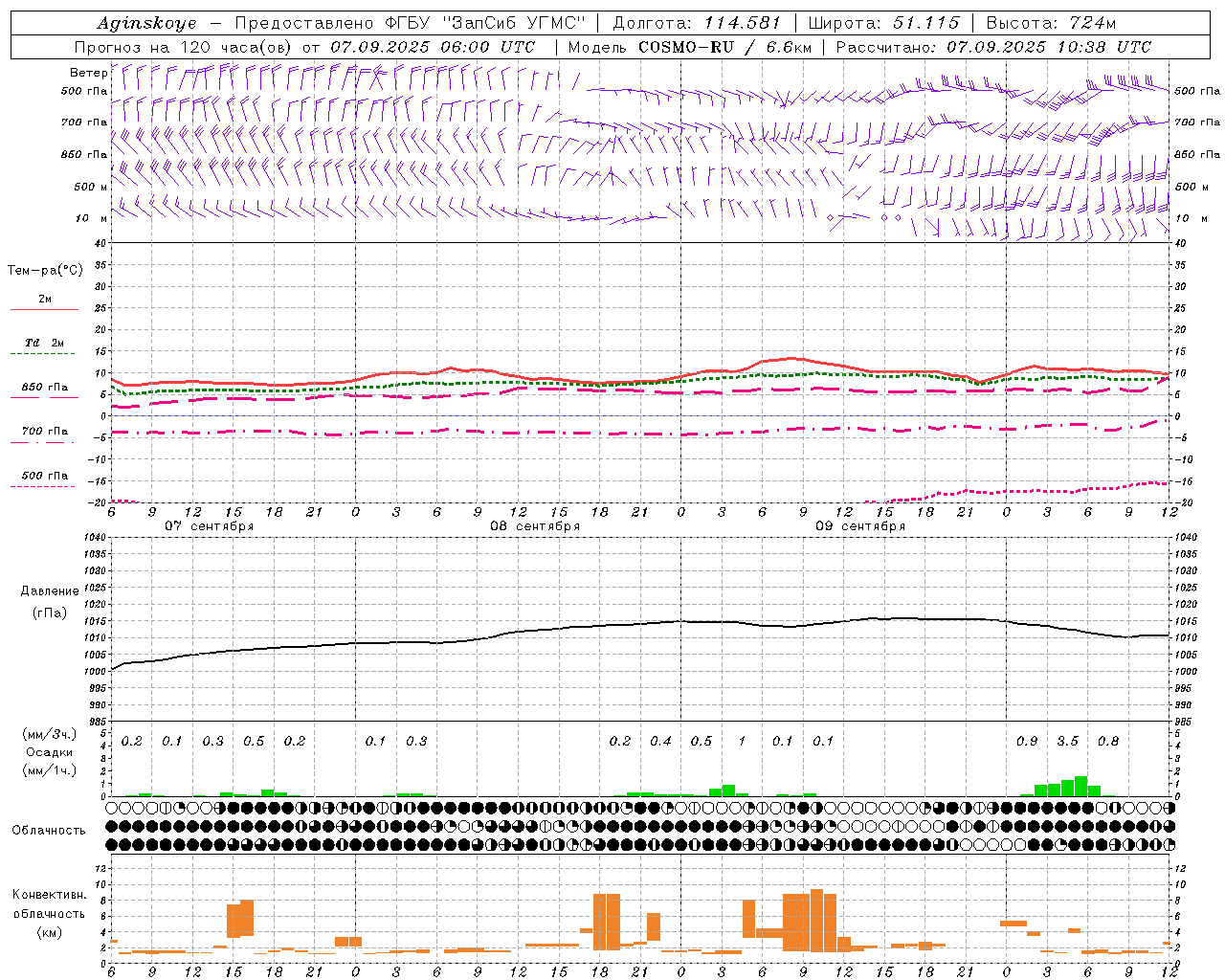Click the '(гПа)' unit under Давление
The width and height of the screenshot is (1225, 980).
click(x=50, y=612)
